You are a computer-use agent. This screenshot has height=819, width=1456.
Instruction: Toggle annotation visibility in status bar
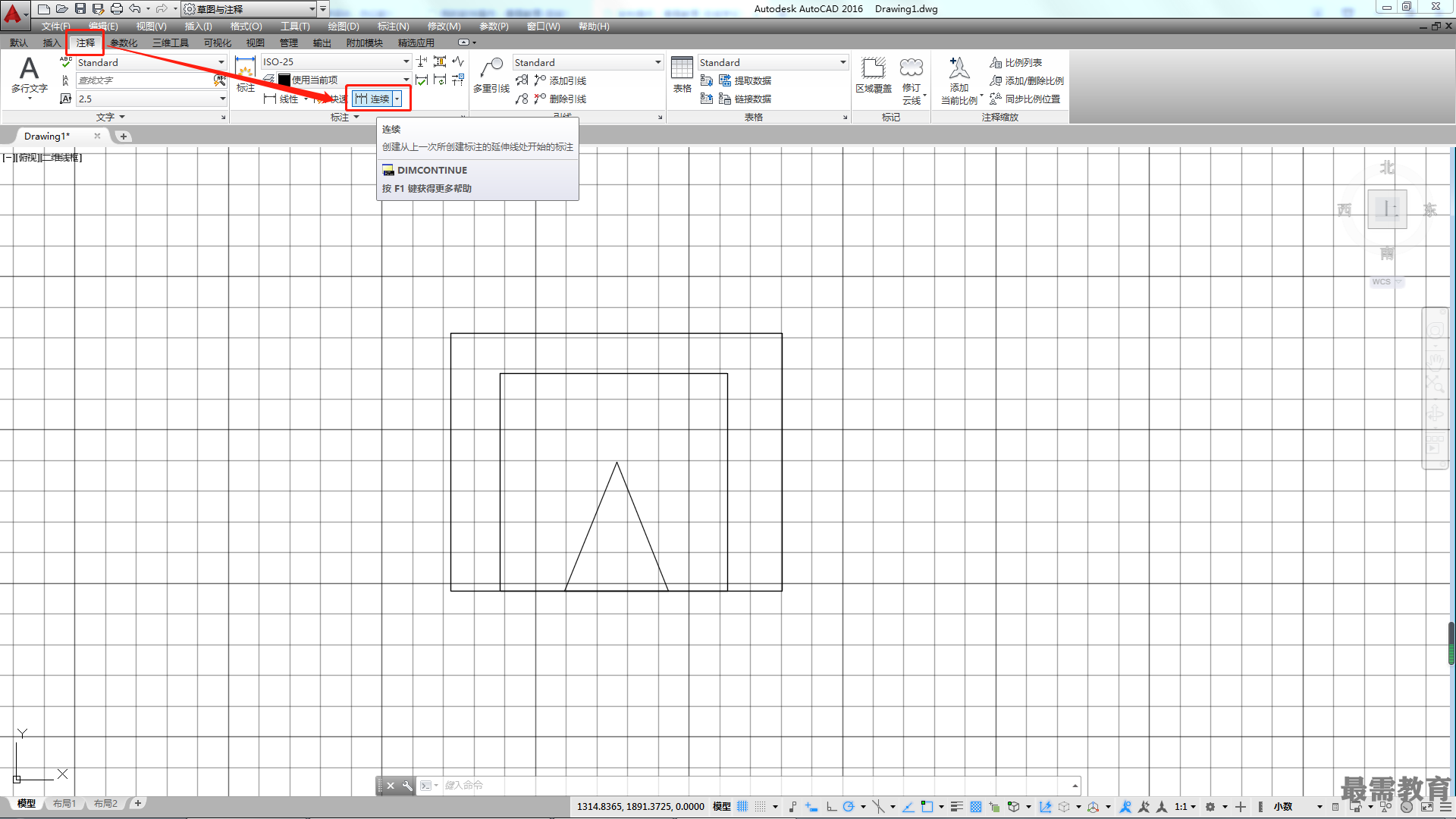[1125, 807]
